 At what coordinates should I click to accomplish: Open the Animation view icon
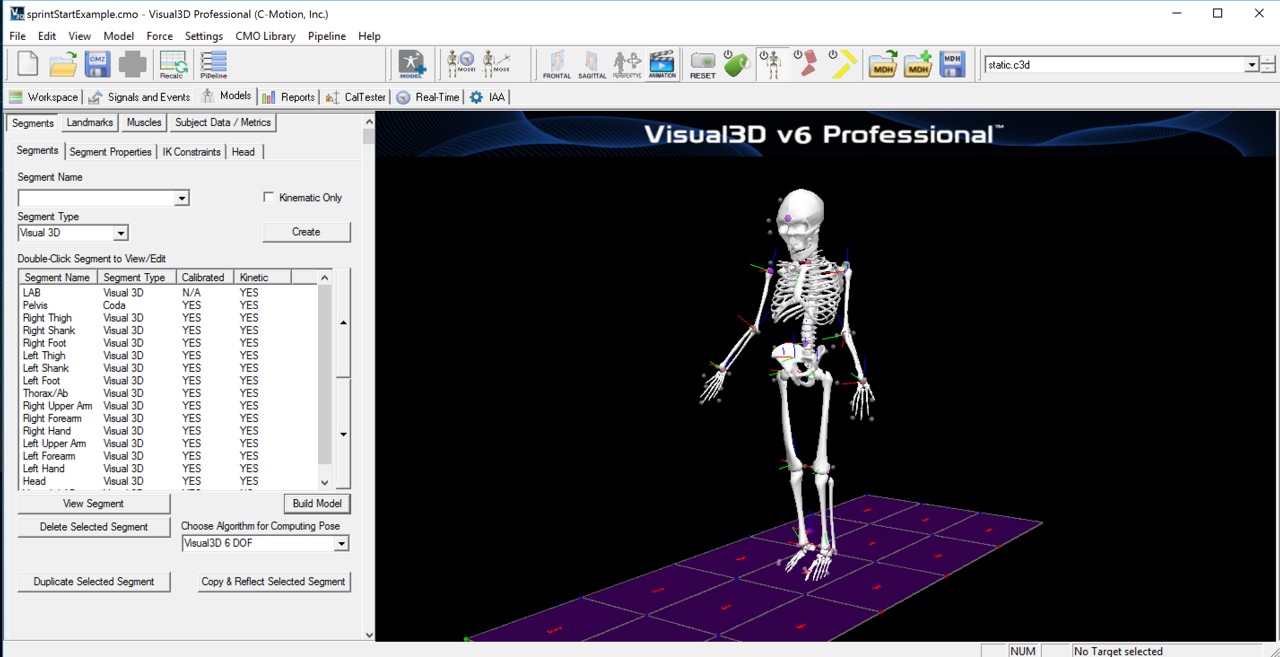coord(661,64)
